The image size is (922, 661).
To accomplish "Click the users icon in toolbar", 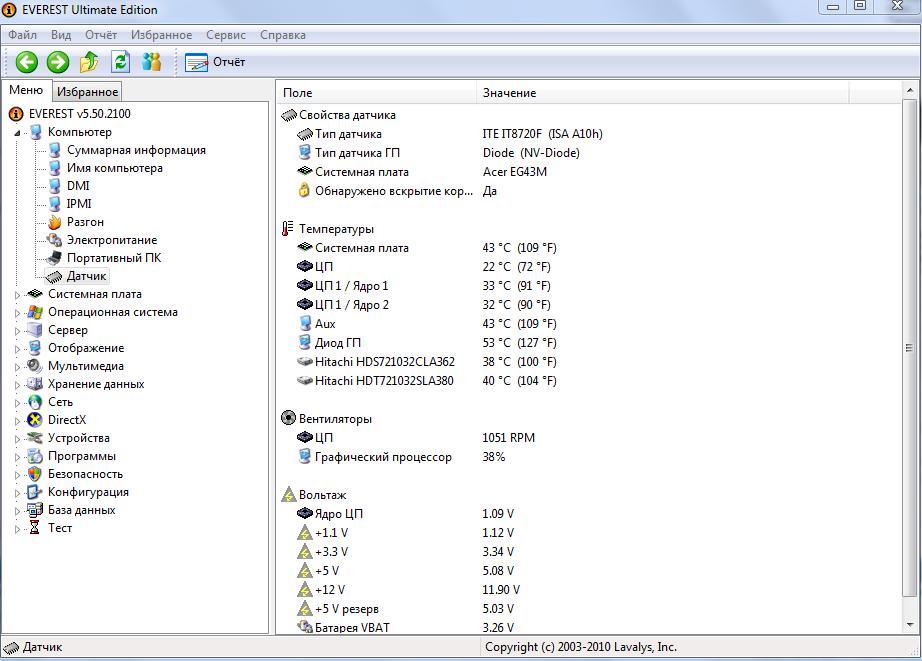I will click(151, 62).
